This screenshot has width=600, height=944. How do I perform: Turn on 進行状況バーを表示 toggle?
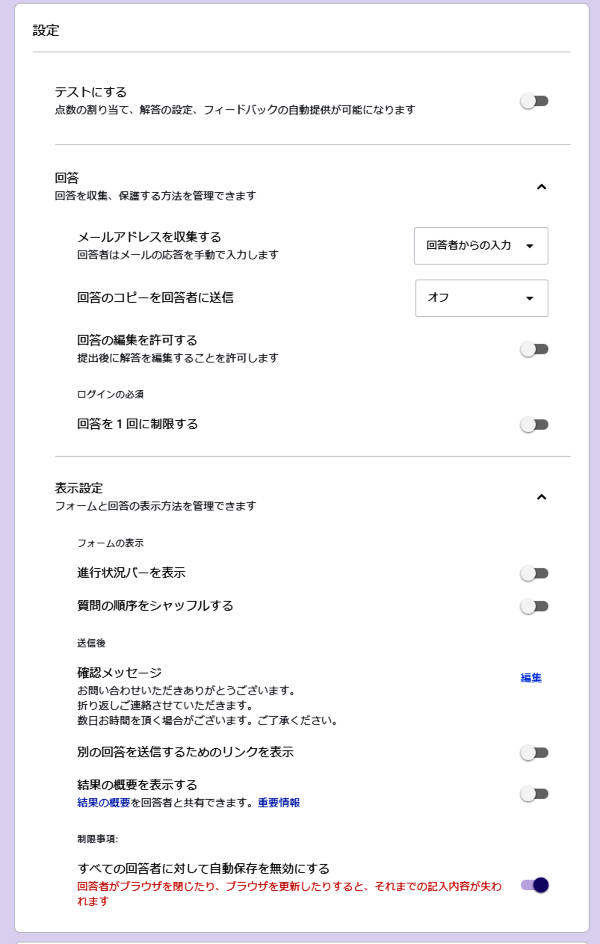pyautogui.click(x=534, y=573)
